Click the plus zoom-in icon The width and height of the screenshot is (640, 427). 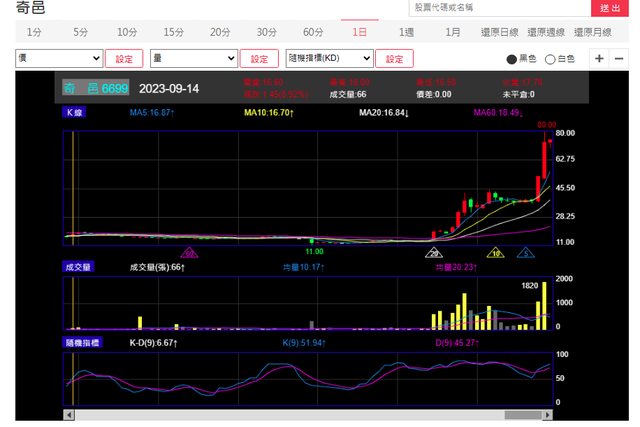(600, 59)
